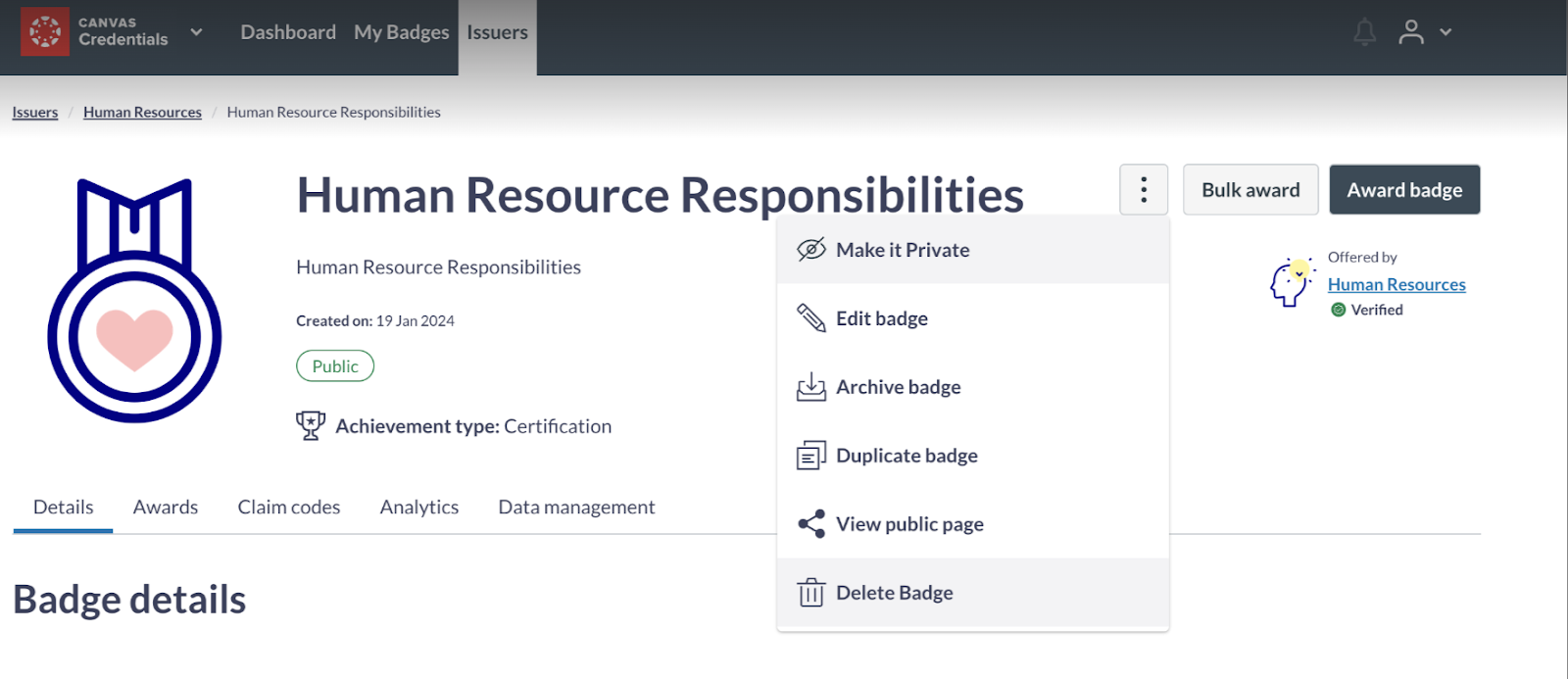Click the Public status pill
Image resolution: width=1568 pixels, height=679 pixels.
[x=335, y=365]
